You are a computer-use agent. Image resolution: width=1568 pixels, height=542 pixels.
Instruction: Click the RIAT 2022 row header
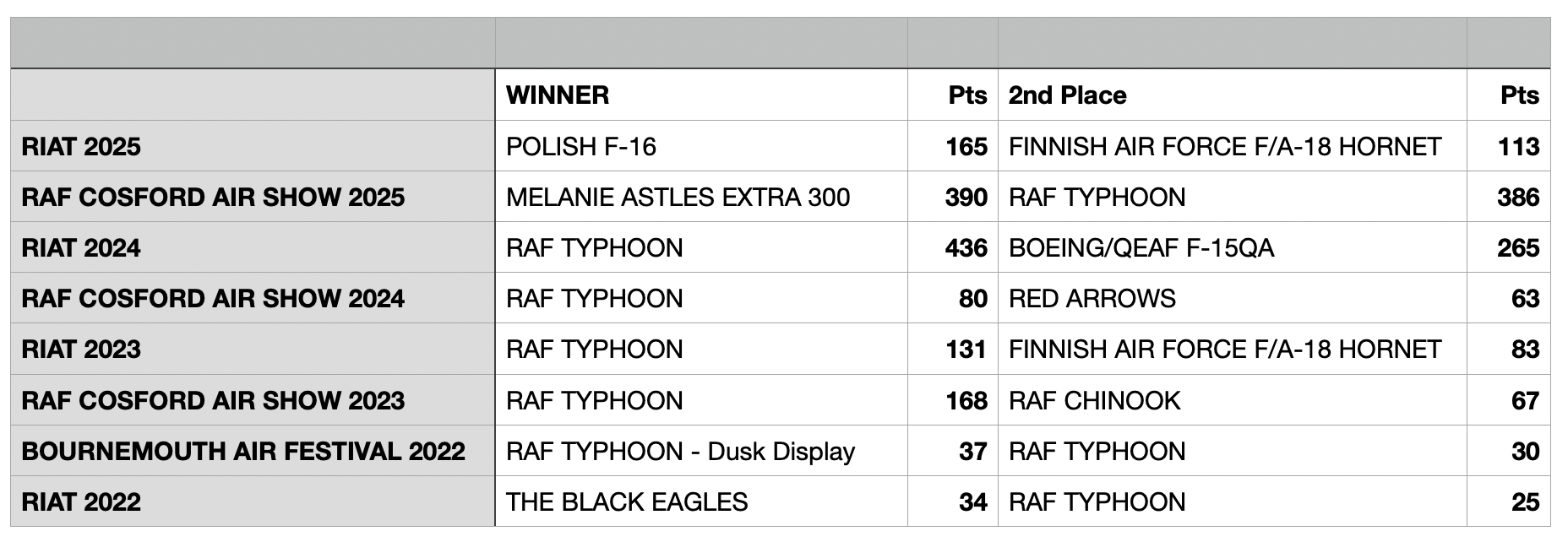[x=253, y=501]
